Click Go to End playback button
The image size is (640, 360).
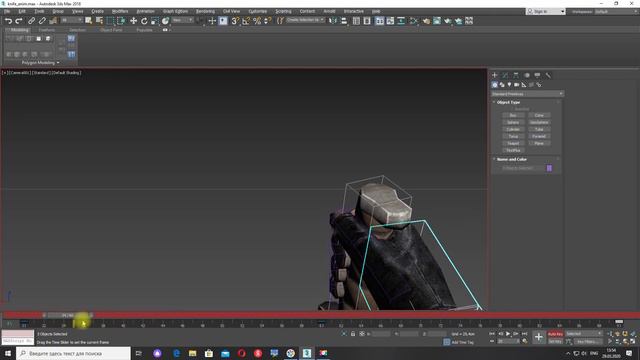525,334
